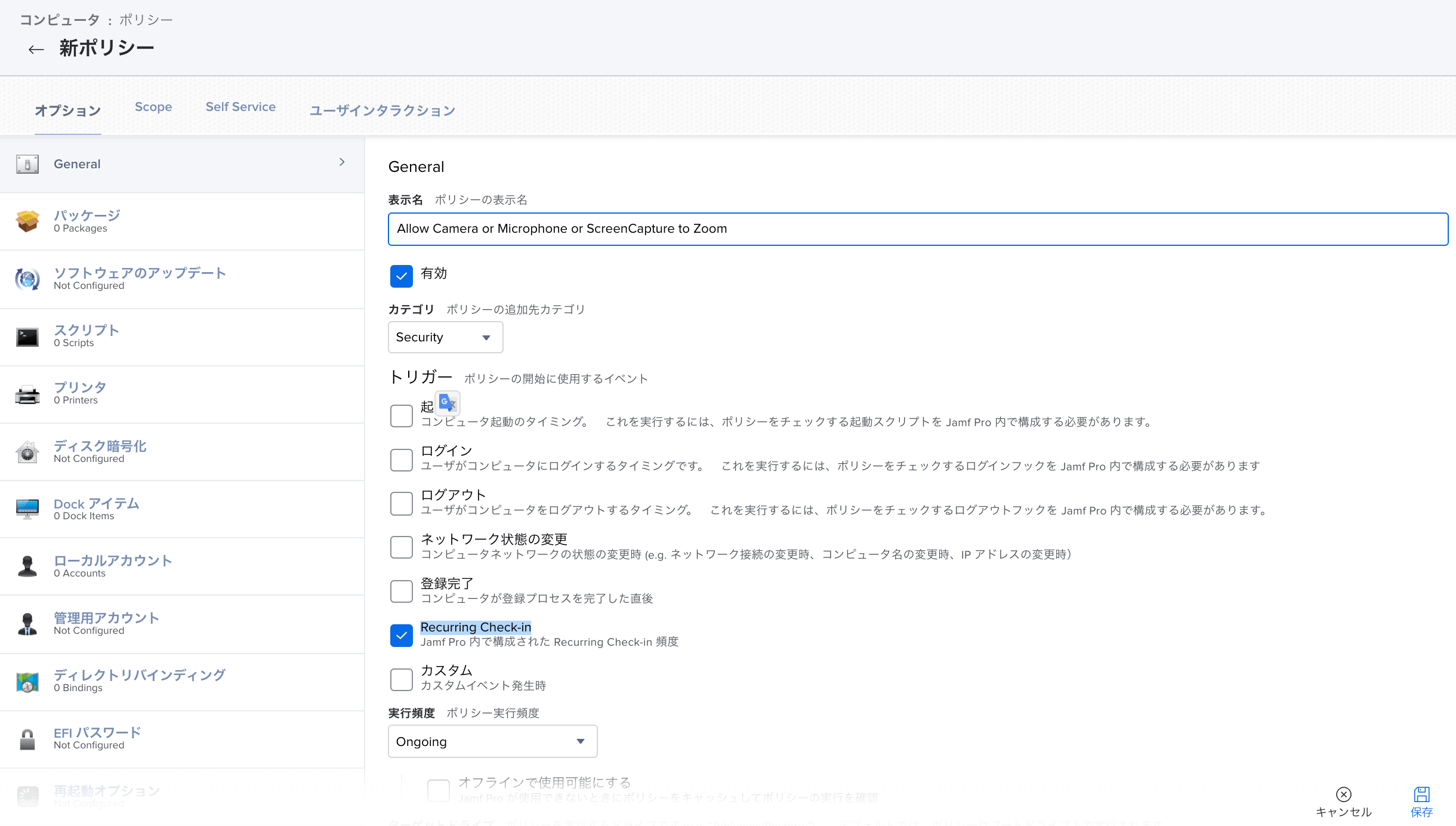This screenshot has width=1456, height=826.
Task: Click the 表示名 policy name input field
Action: click(x=918, y=229)
